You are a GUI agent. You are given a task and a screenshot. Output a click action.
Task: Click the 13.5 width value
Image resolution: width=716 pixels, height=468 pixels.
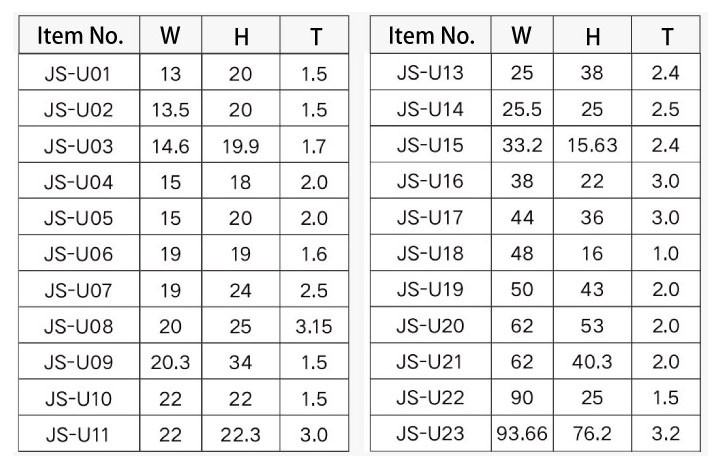click(170, 110)
